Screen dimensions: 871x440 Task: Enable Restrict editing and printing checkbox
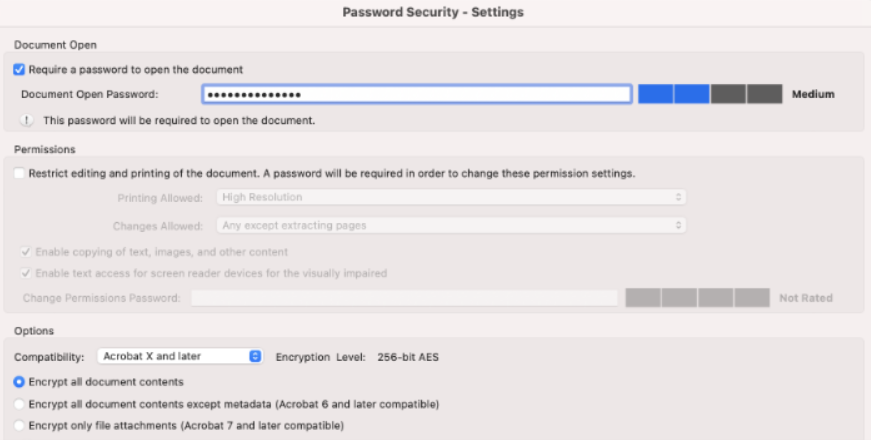20,173
